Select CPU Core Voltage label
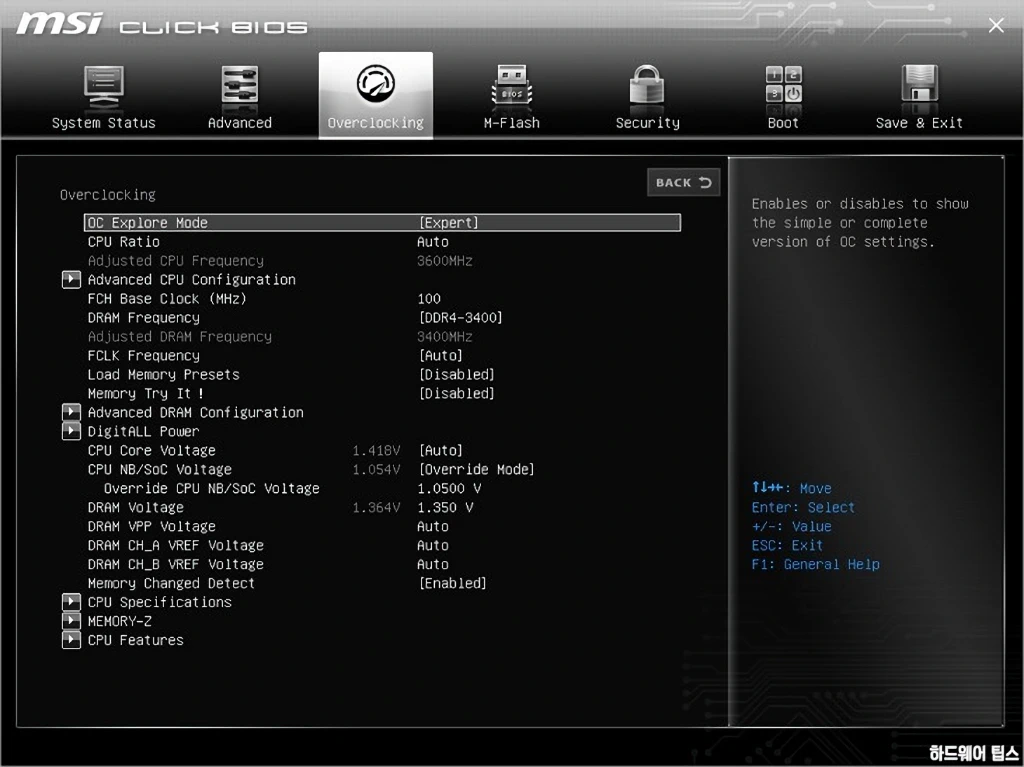 tap(152, 450)
